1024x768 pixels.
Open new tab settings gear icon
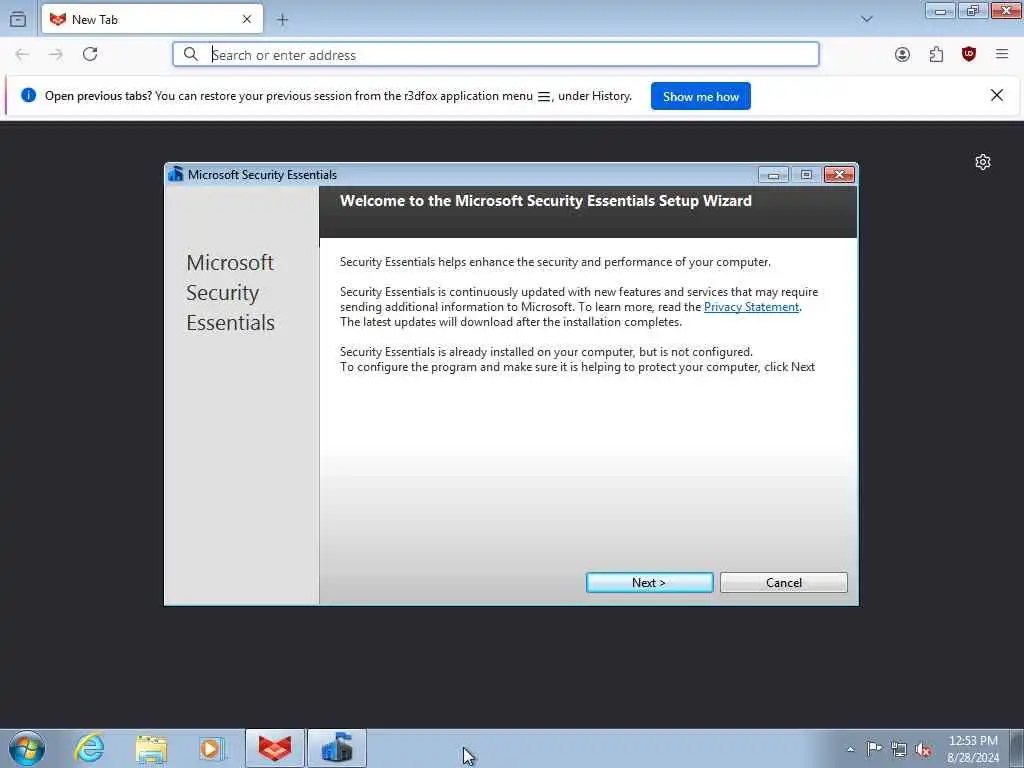(x=983, y=162)
